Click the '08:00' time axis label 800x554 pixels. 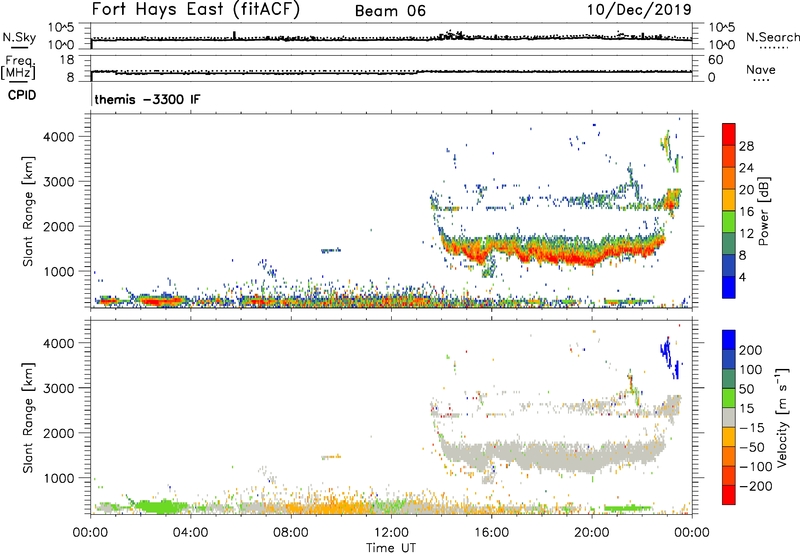[291, 533]
